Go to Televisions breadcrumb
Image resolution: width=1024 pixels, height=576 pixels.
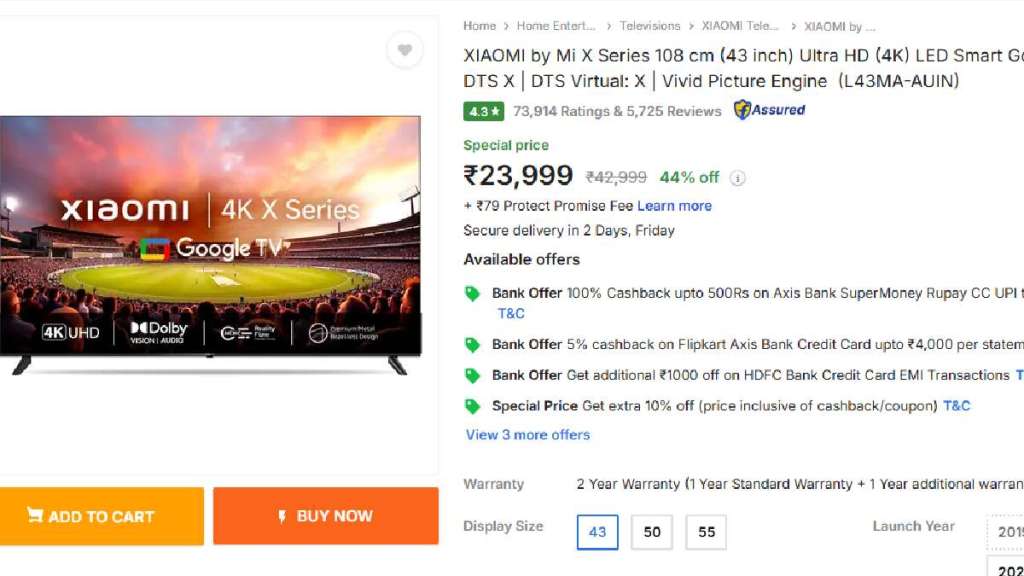click(649, 26)
